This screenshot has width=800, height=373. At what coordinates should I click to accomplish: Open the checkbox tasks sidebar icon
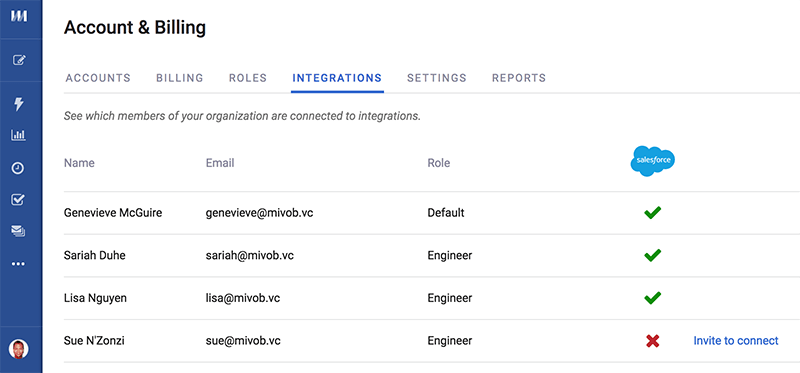point(18,200)
